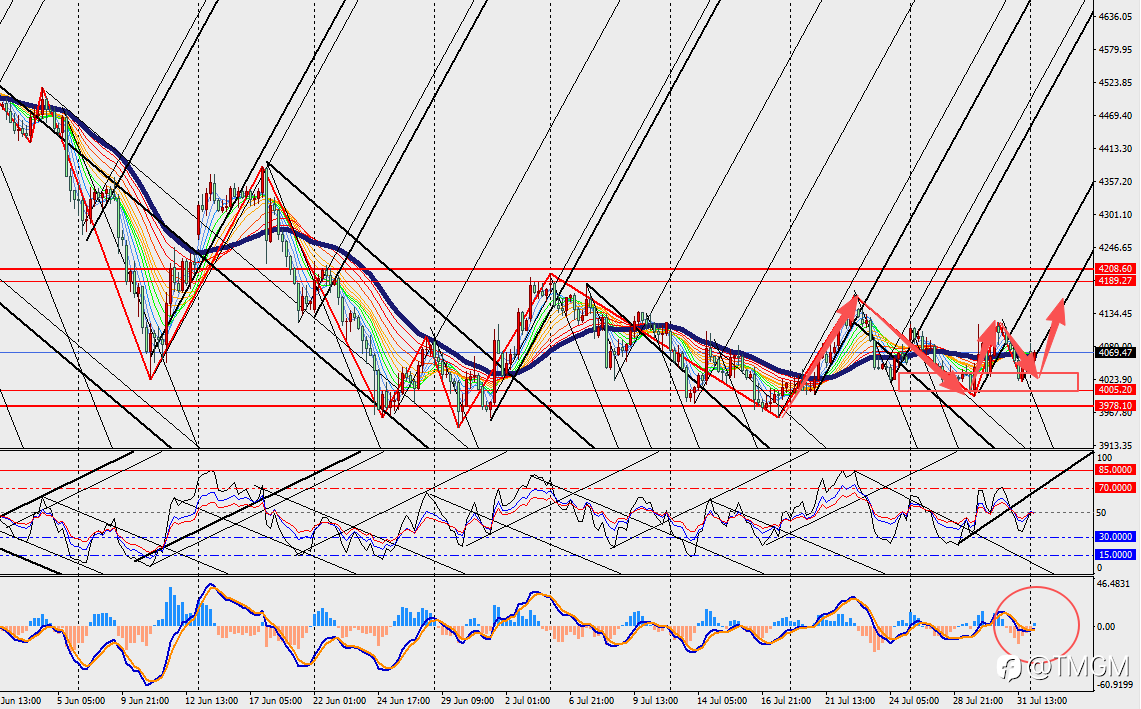Select the red 4208.60 resistance level tag
This screenshot has height=709, width=1141.
point(1115,269)
